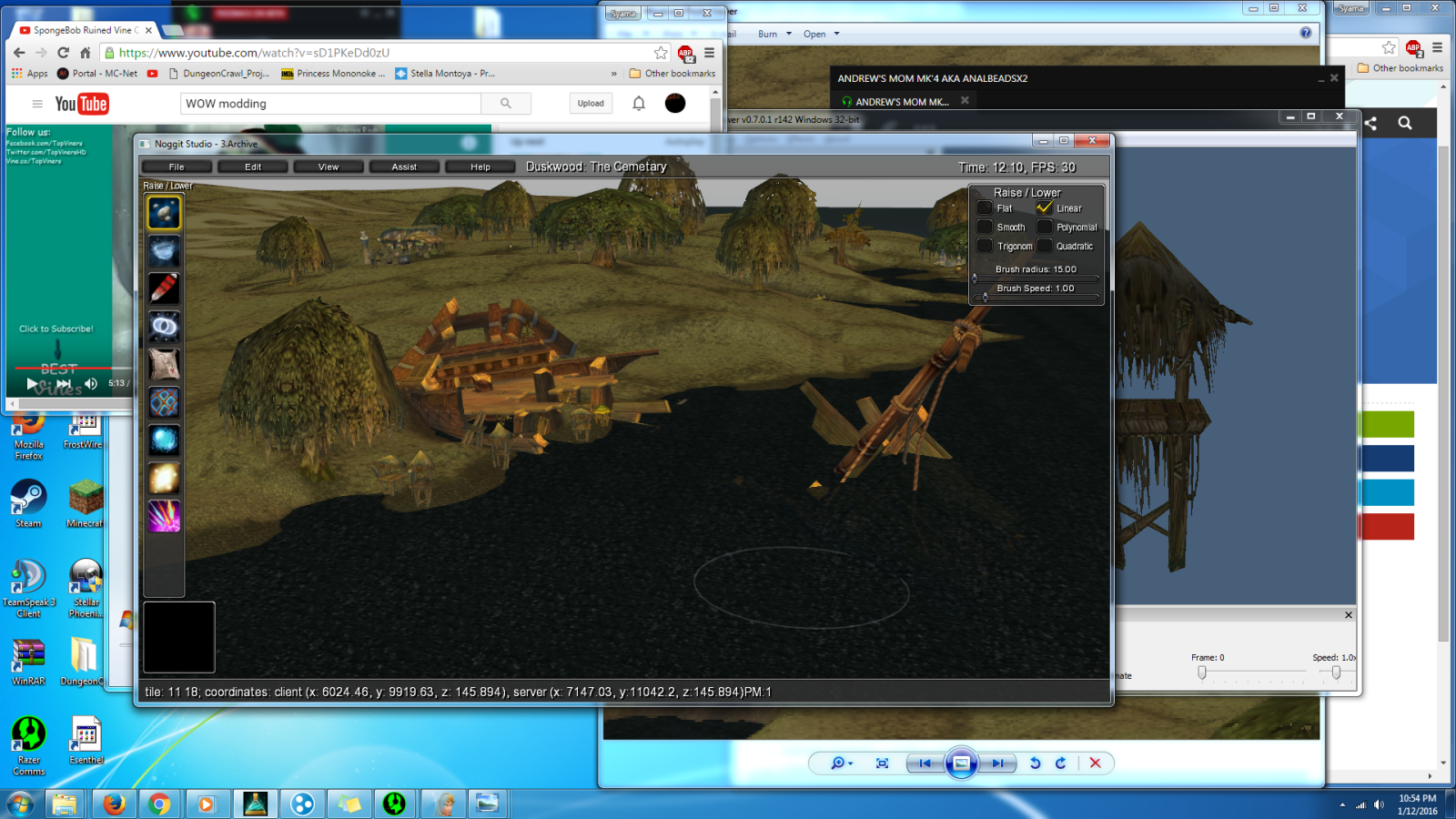Open the Other bookmarks folder in Chrome

672,74
